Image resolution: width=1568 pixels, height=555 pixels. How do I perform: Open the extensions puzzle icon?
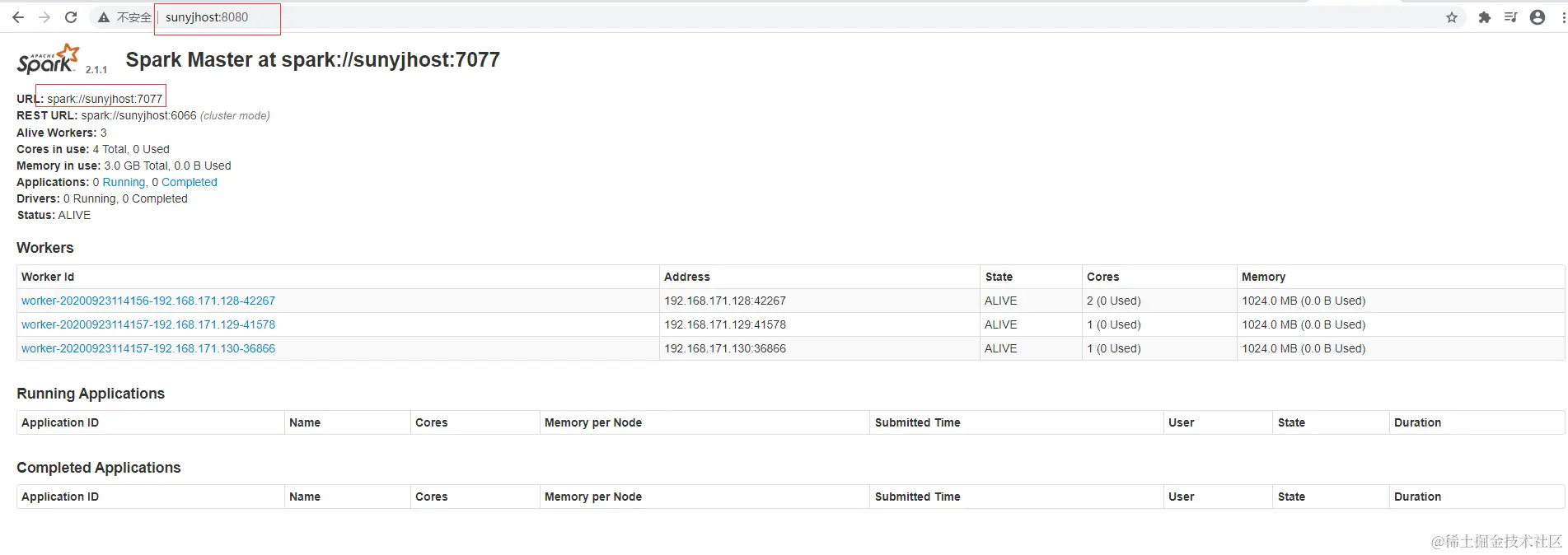pos(1484,17)
